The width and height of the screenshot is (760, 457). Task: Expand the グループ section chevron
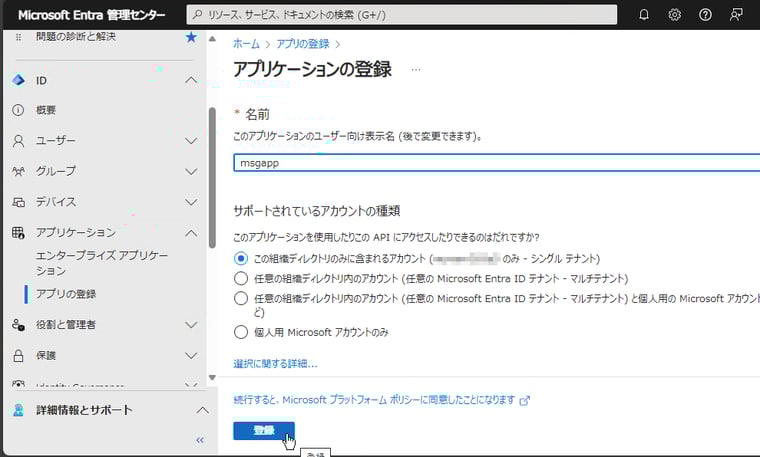point(191,172)
